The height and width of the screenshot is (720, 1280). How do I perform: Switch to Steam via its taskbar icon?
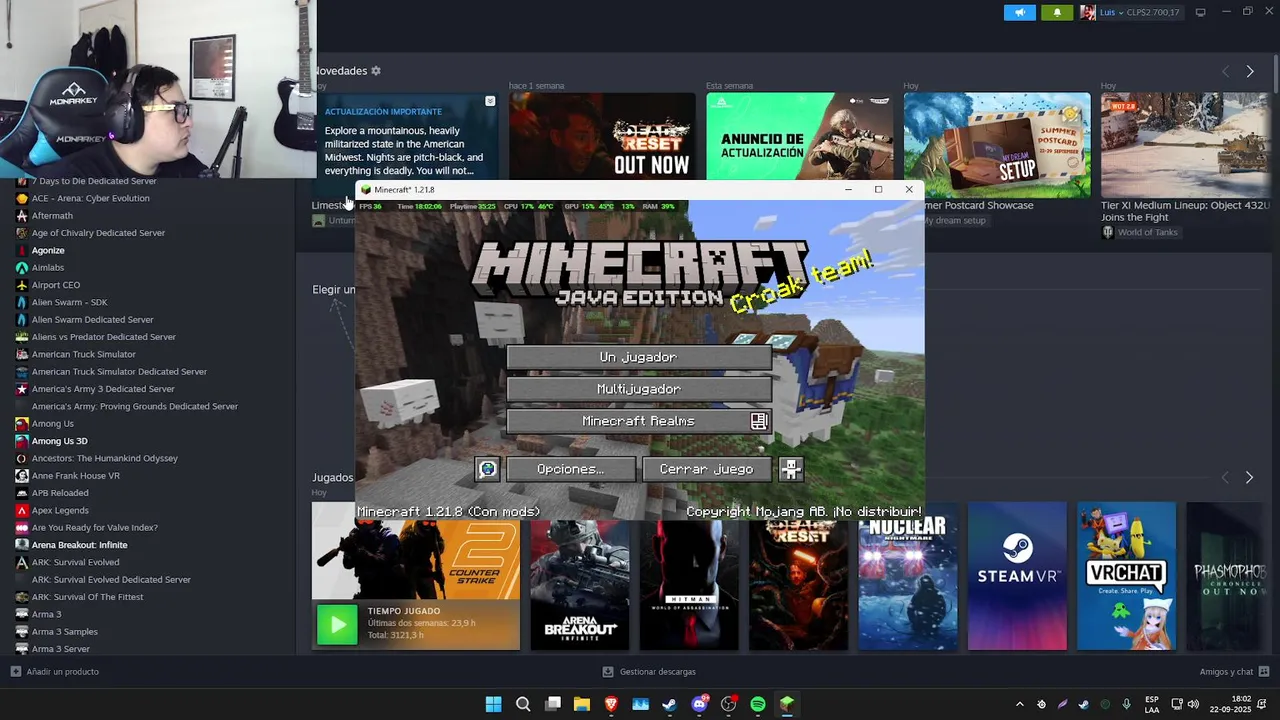(x=670, y=704)
